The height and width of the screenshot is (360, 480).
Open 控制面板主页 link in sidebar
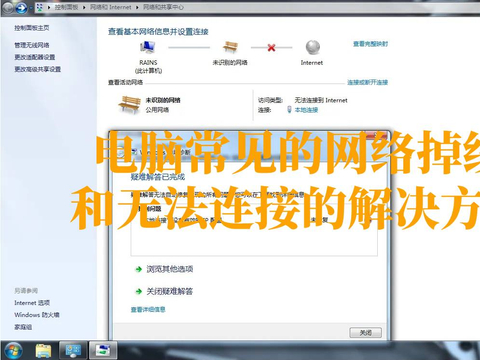[x=32, y=28]
